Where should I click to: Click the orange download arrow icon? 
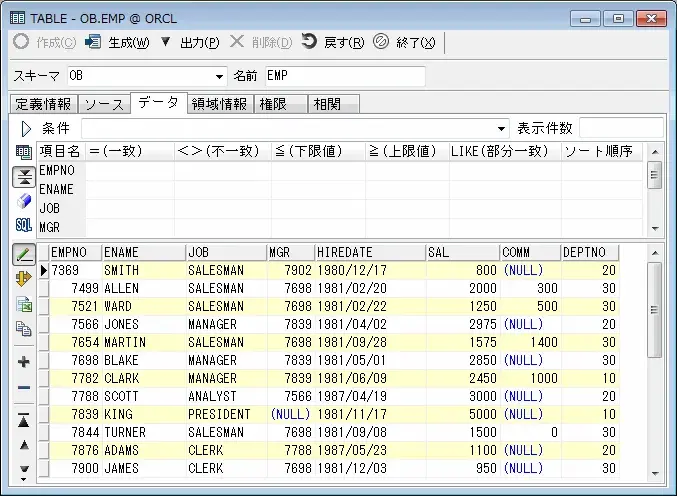coord(24,279)
